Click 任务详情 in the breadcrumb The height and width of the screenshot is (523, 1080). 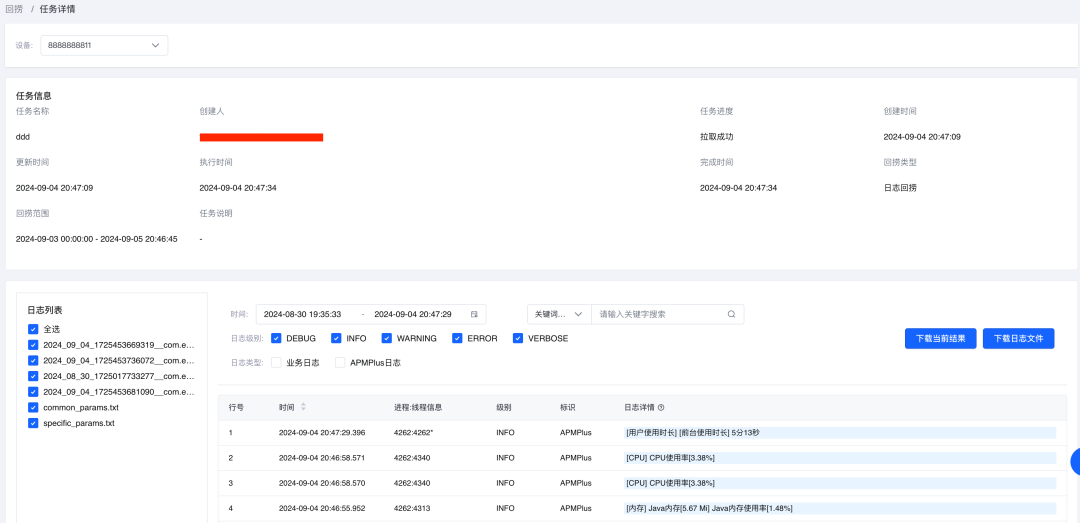pyautogui.click(x=57, y=9)
